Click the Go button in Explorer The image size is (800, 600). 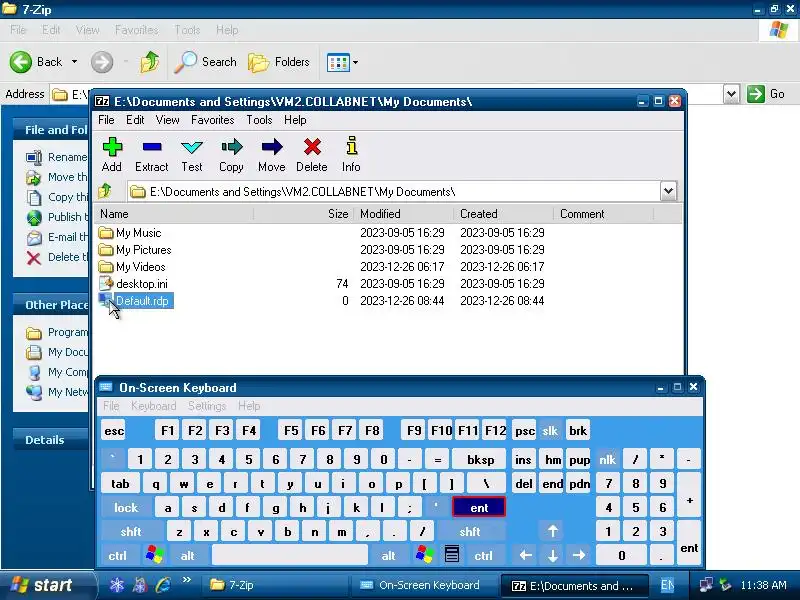(766, 94)
